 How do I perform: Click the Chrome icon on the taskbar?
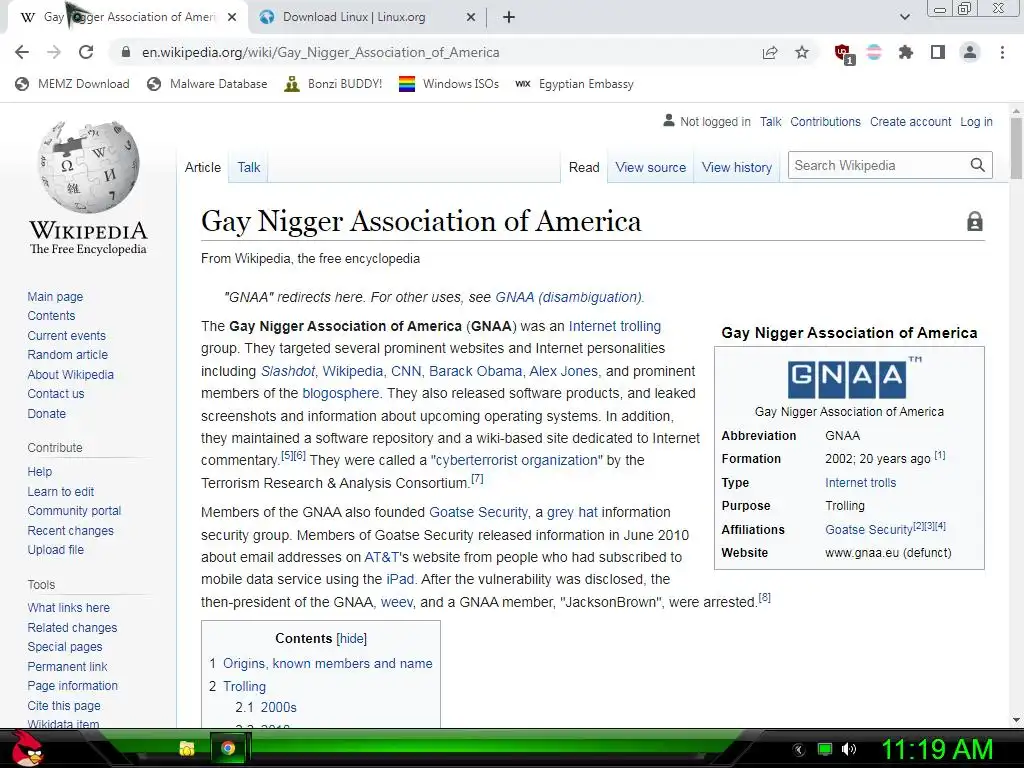click(228, 748)
